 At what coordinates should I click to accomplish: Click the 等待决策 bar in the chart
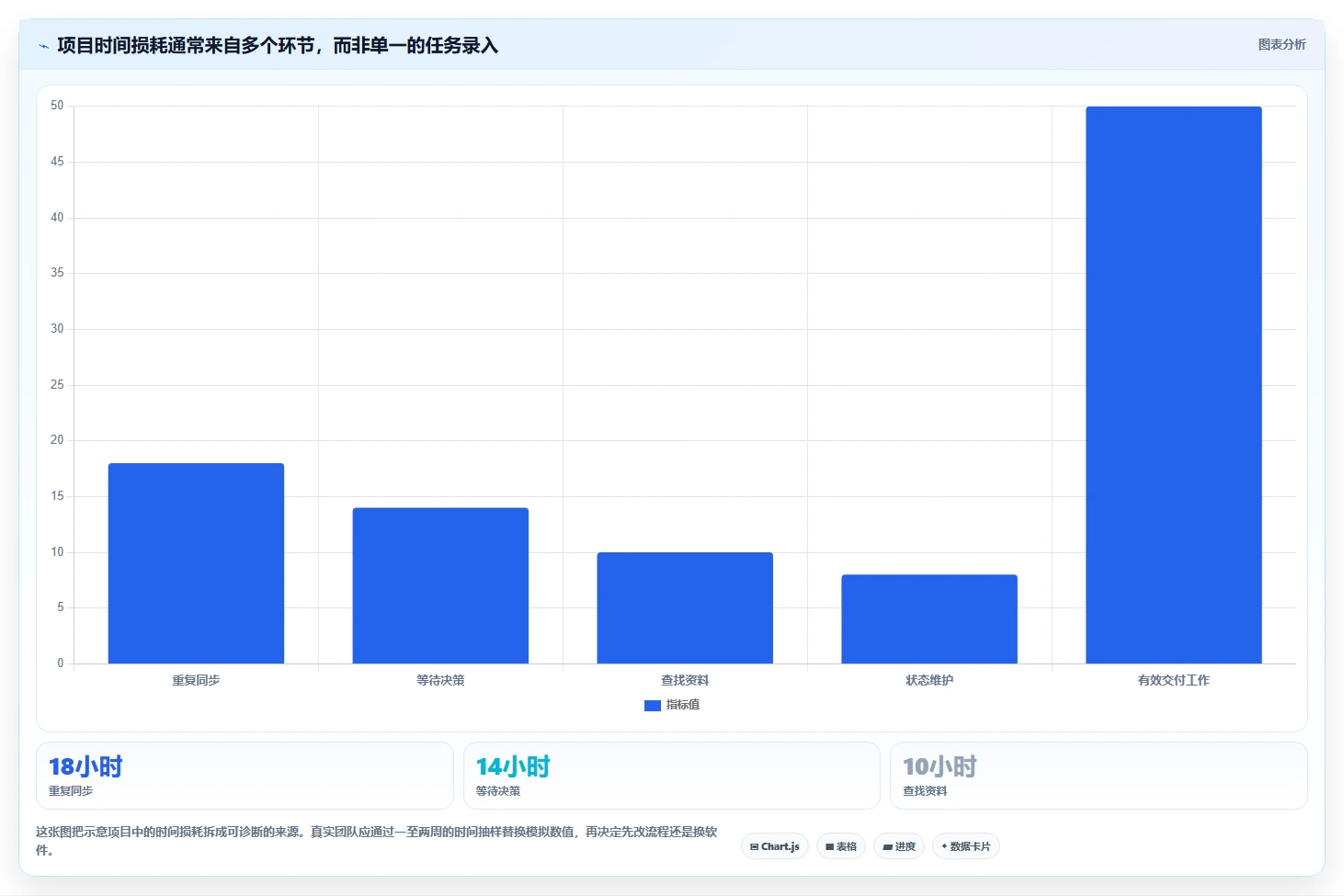(x=440, y=585)
